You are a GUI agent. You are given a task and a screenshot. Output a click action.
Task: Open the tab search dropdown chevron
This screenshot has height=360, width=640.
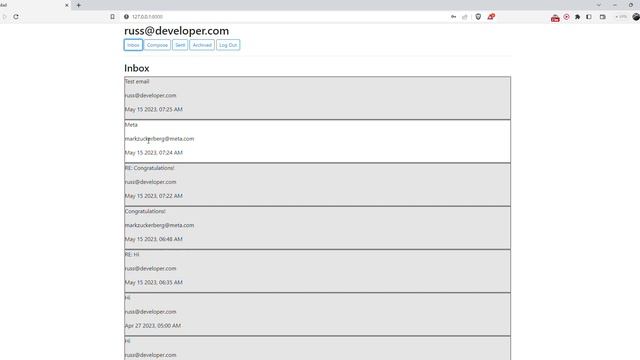coord(599,5)
